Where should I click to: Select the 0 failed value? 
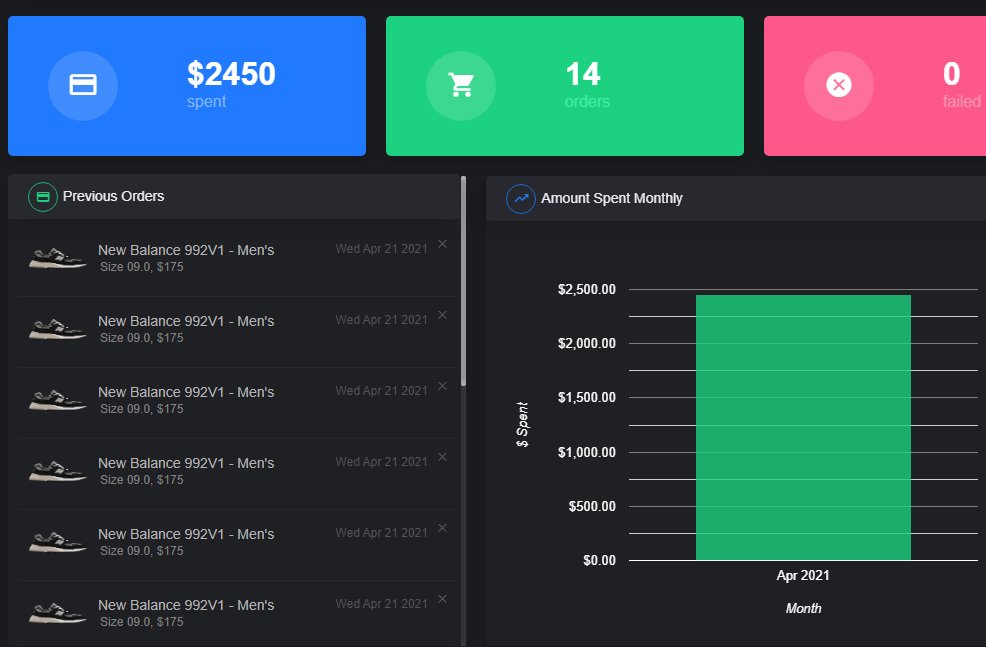coord(951,74)
